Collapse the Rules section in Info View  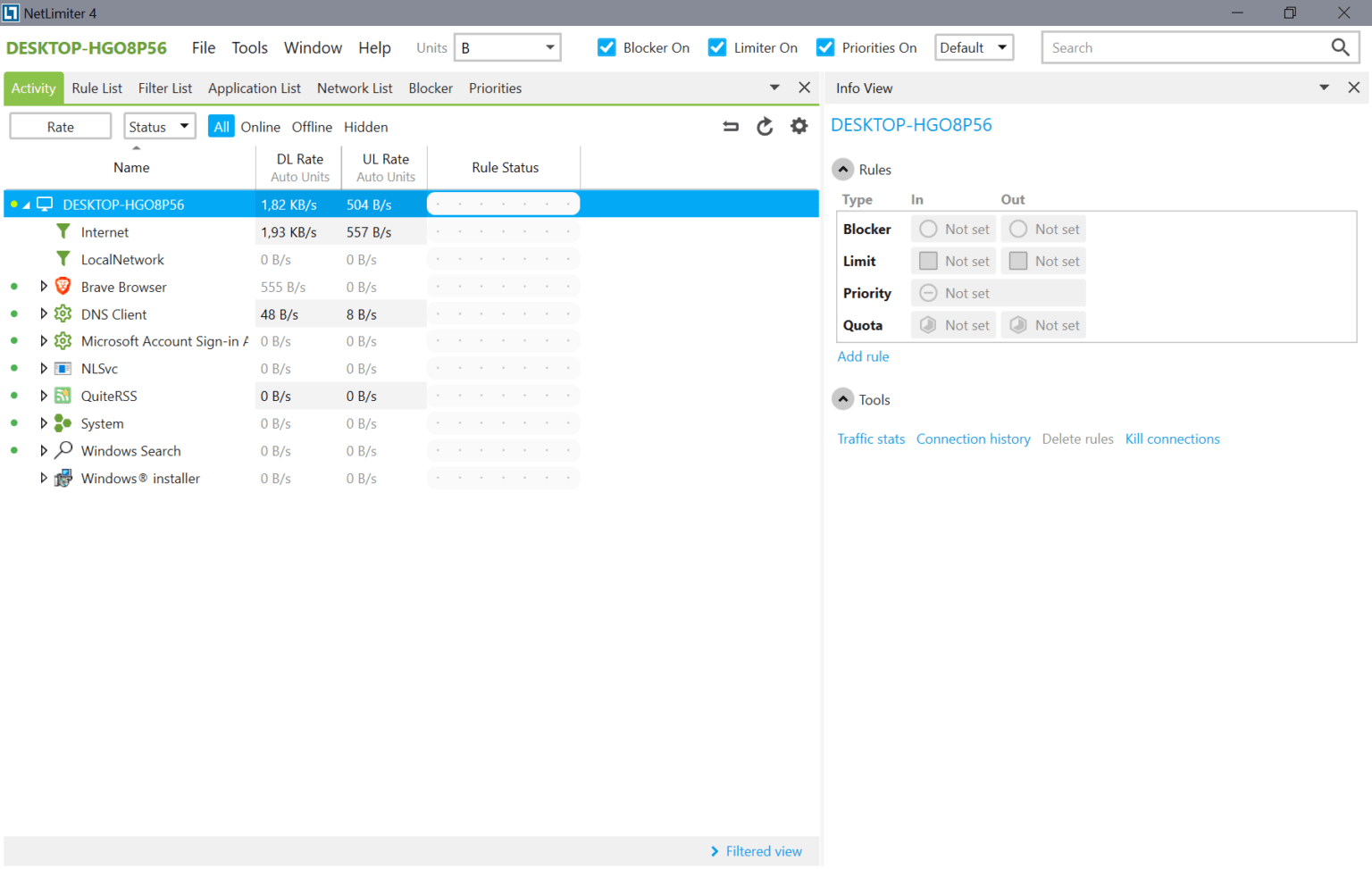842,169
